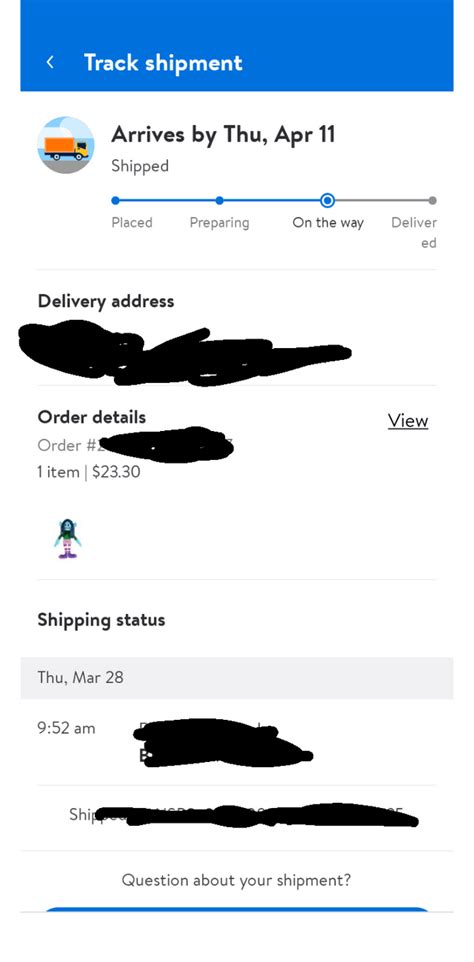Tap the Placed step label
This screenshot has height=962, width=474.
132,222
